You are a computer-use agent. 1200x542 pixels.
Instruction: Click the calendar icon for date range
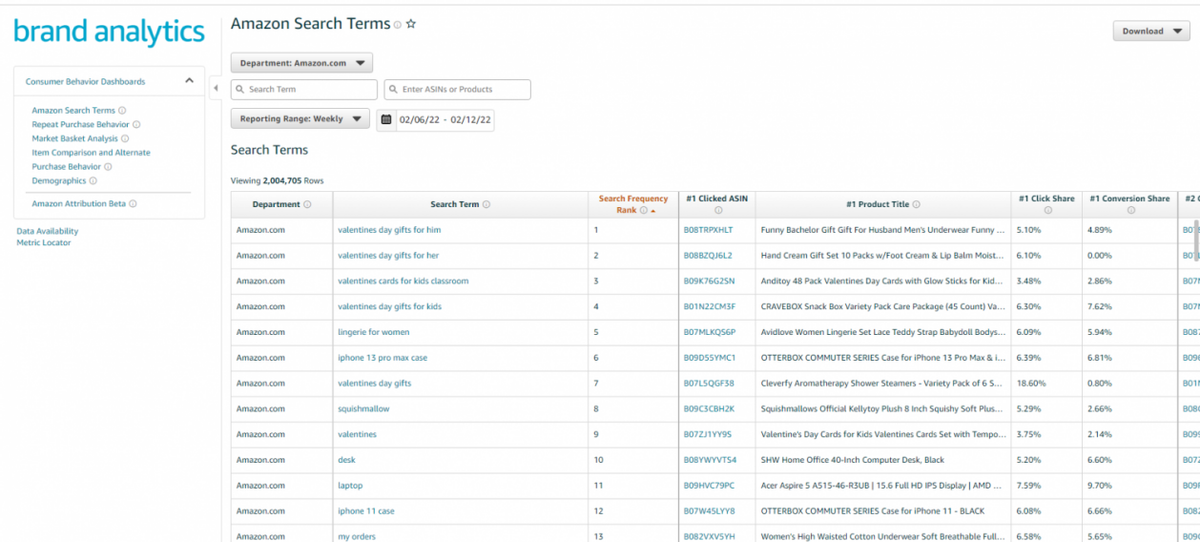point(386,120)
